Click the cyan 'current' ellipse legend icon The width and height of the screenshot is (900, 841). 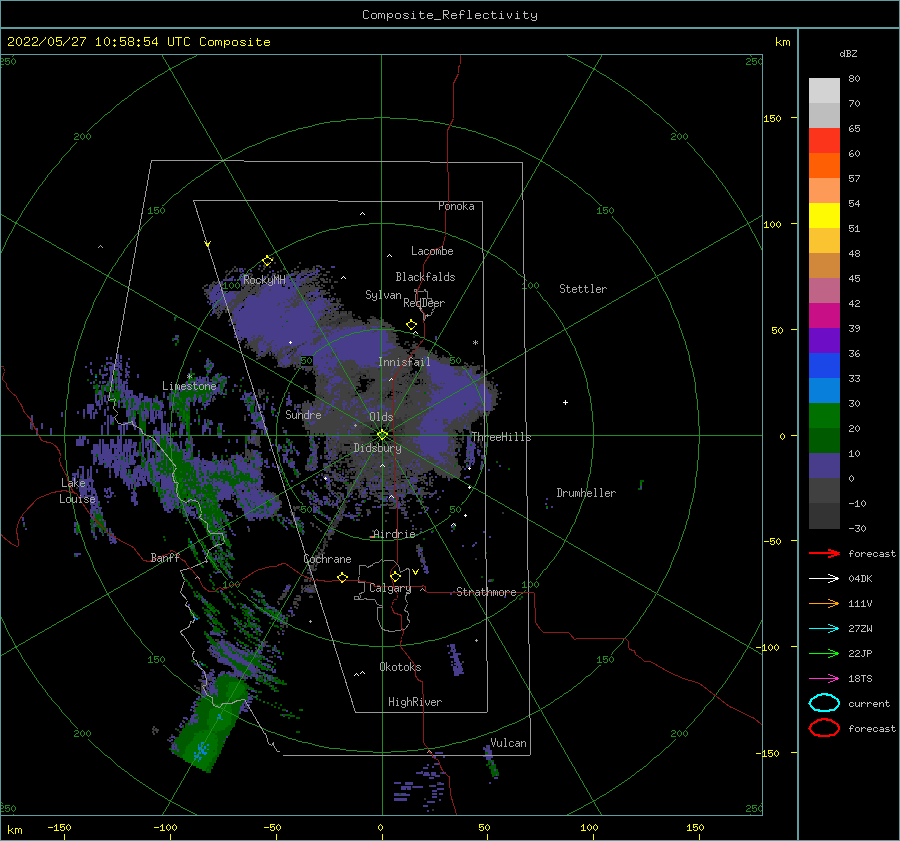click(824, 703)
